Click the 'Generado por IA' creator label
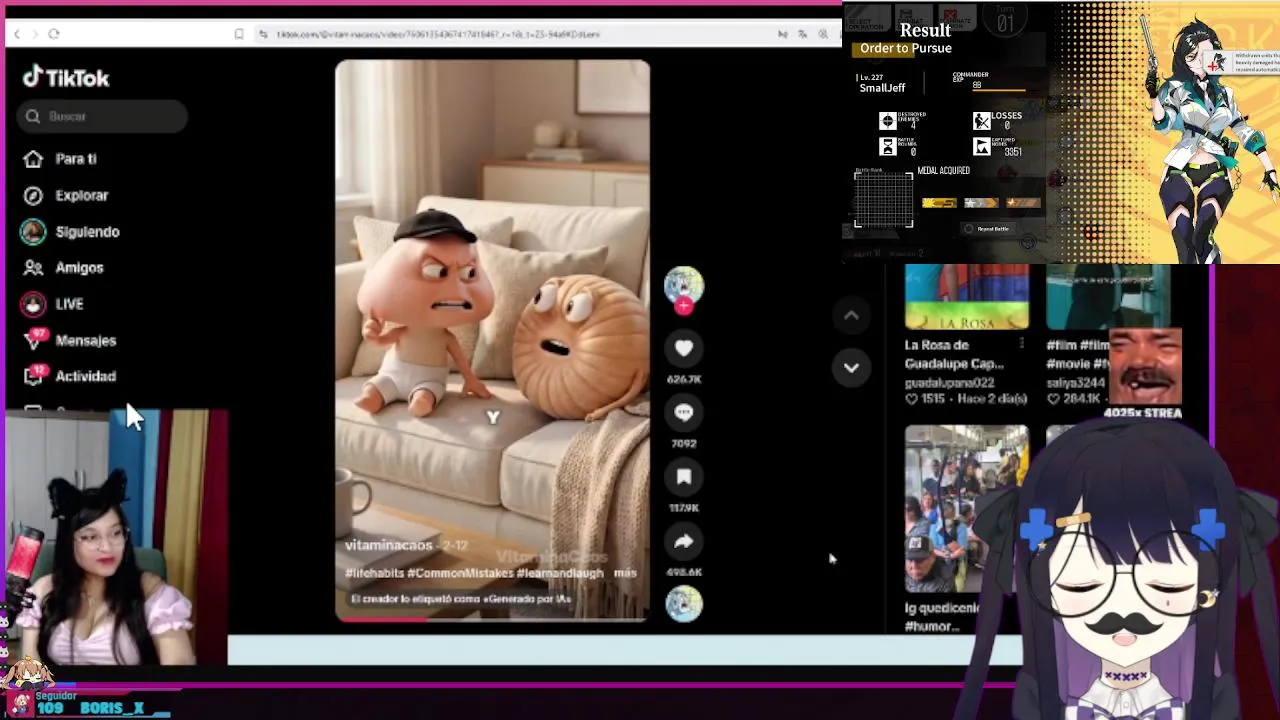This screenshot has height=720, width=1280. click(x=461, y=599)
